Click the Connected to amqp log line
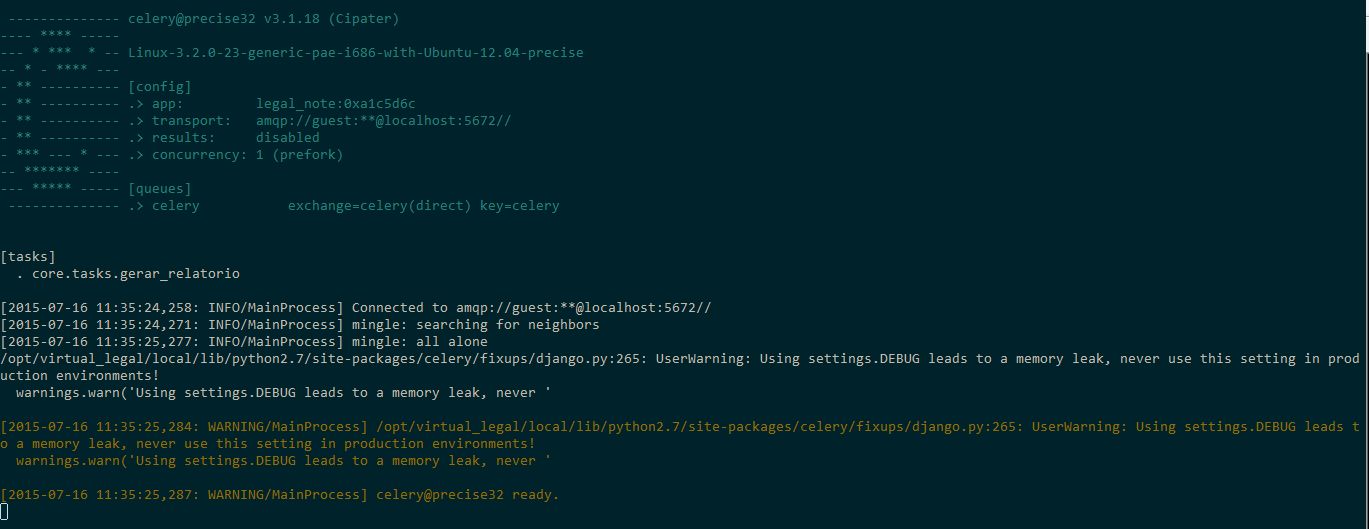Screen dimensions: 1369x529 (356, 308)
